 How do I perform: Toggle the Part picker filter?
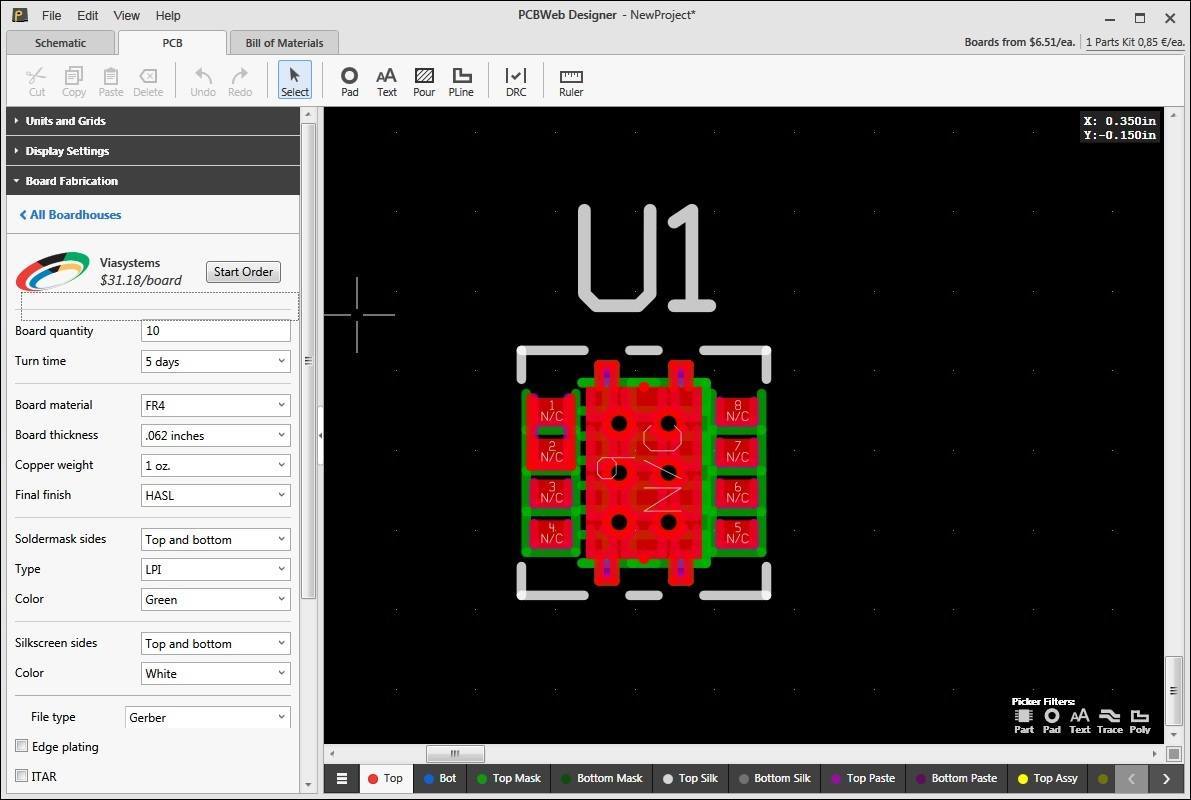click(x=1024, y=721)
